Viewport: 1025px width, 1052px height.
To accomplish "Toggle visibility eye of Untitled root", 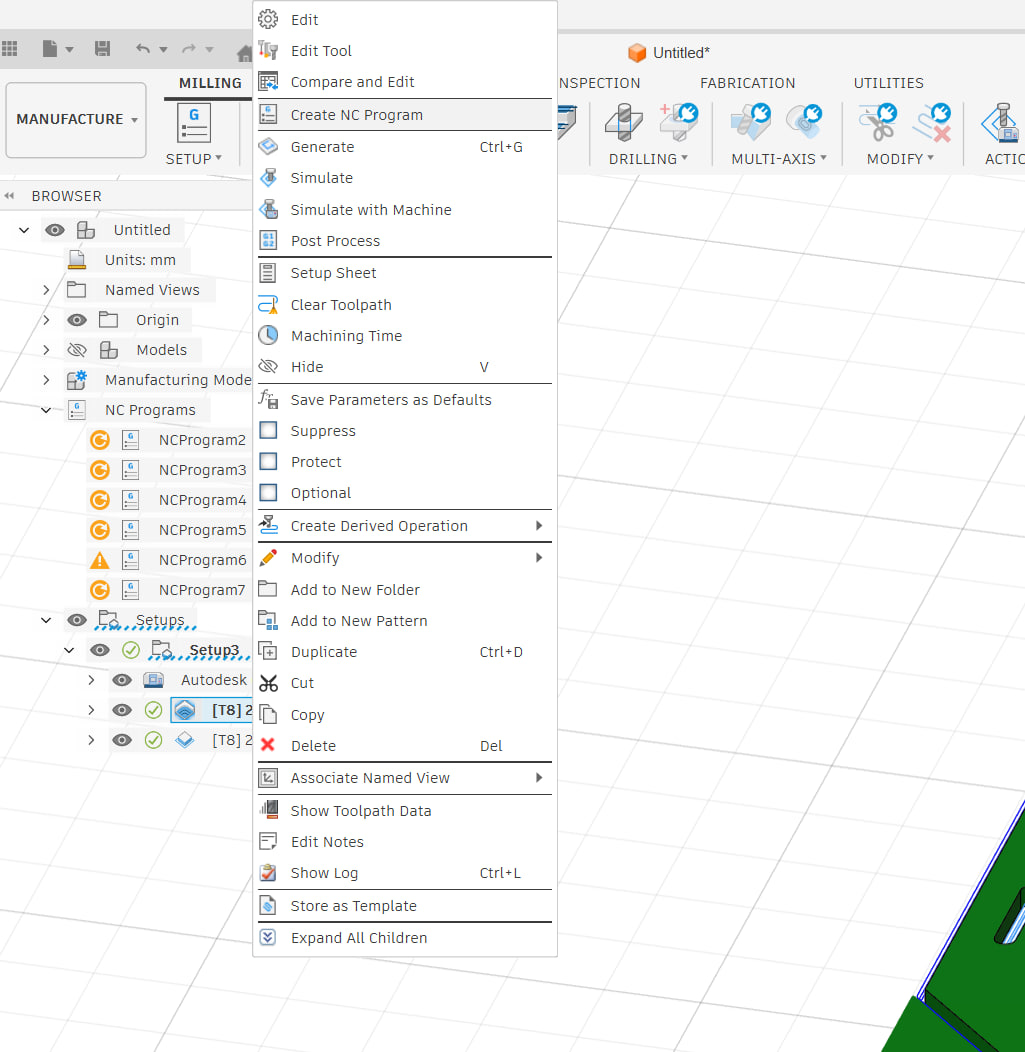I will click(x=55, y=230).
